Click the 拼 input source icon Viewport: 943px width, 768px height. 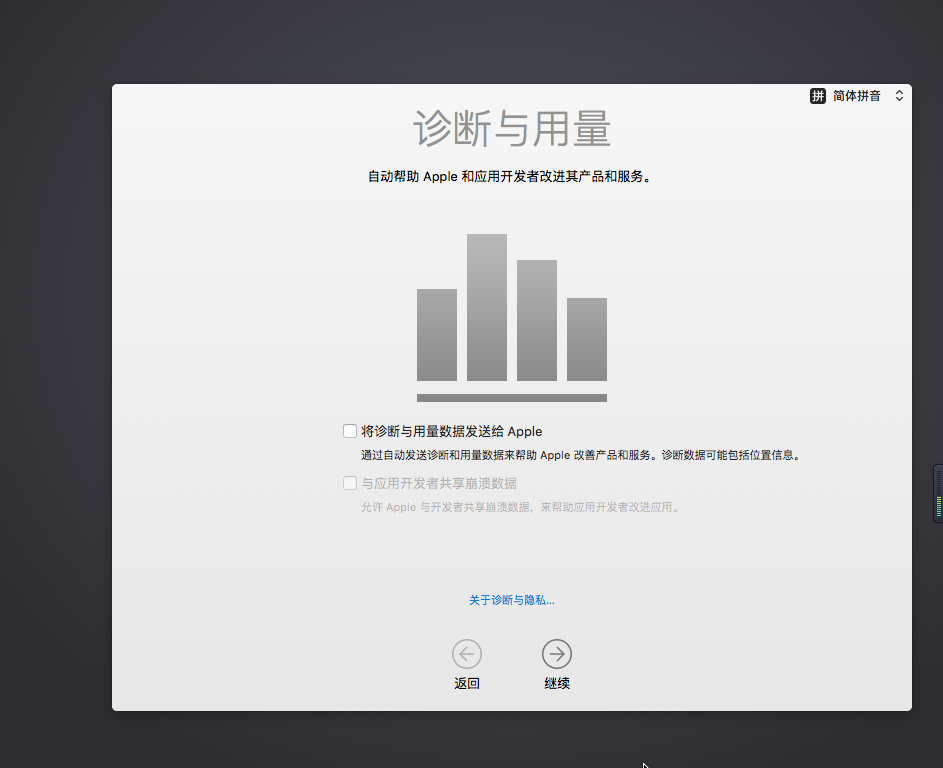[818, 96]
